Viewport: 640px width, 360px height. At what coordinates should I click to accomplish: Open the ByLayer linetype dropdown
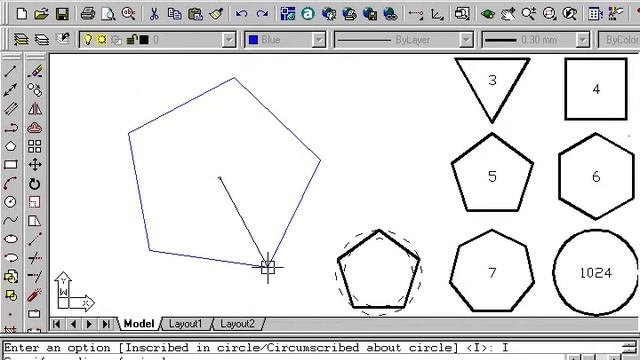466,40
